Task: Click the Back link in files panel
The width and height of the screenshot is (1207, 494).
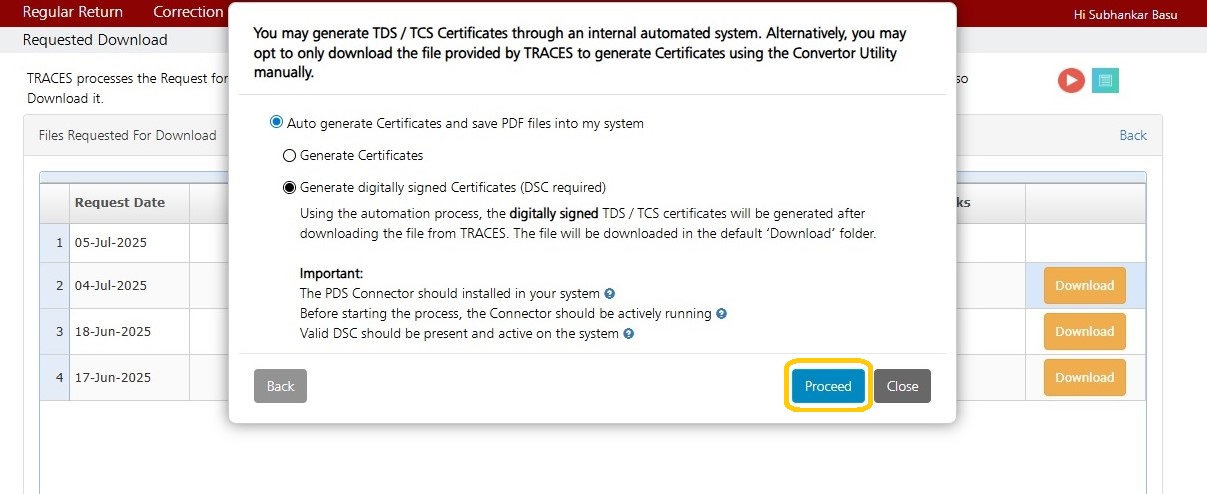Action: coord(1133,135)
